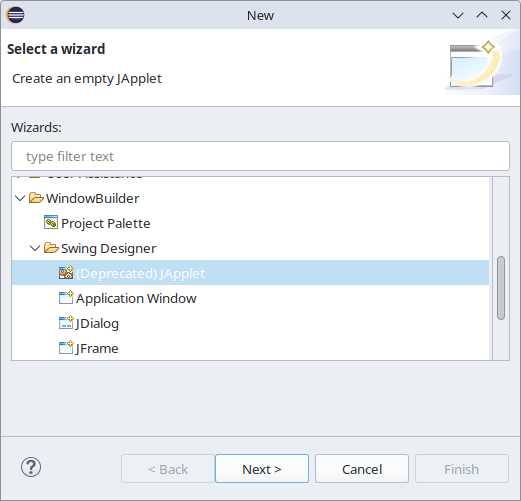Screen dimensions: 521x501
Task: Maximize the New dialog window
Action: tap(482, 15)
